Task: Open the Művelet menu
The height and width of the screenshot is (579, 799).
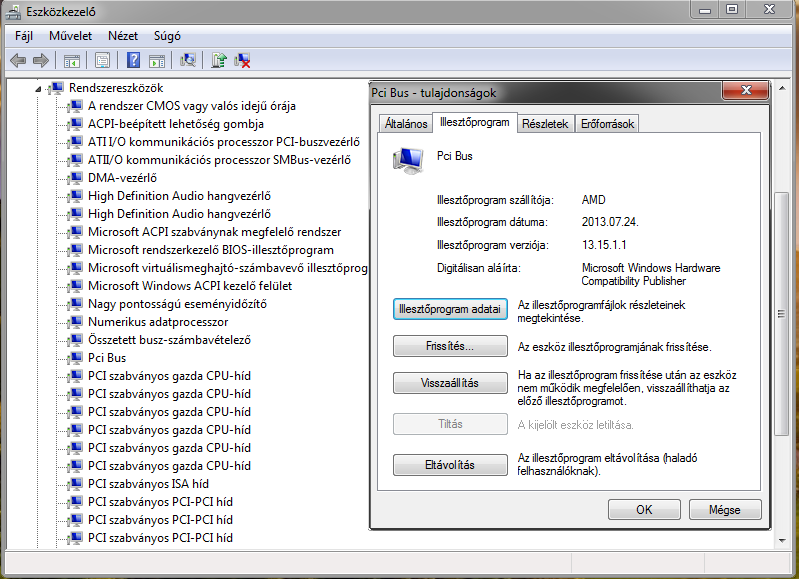Action: tap(70, 36)
